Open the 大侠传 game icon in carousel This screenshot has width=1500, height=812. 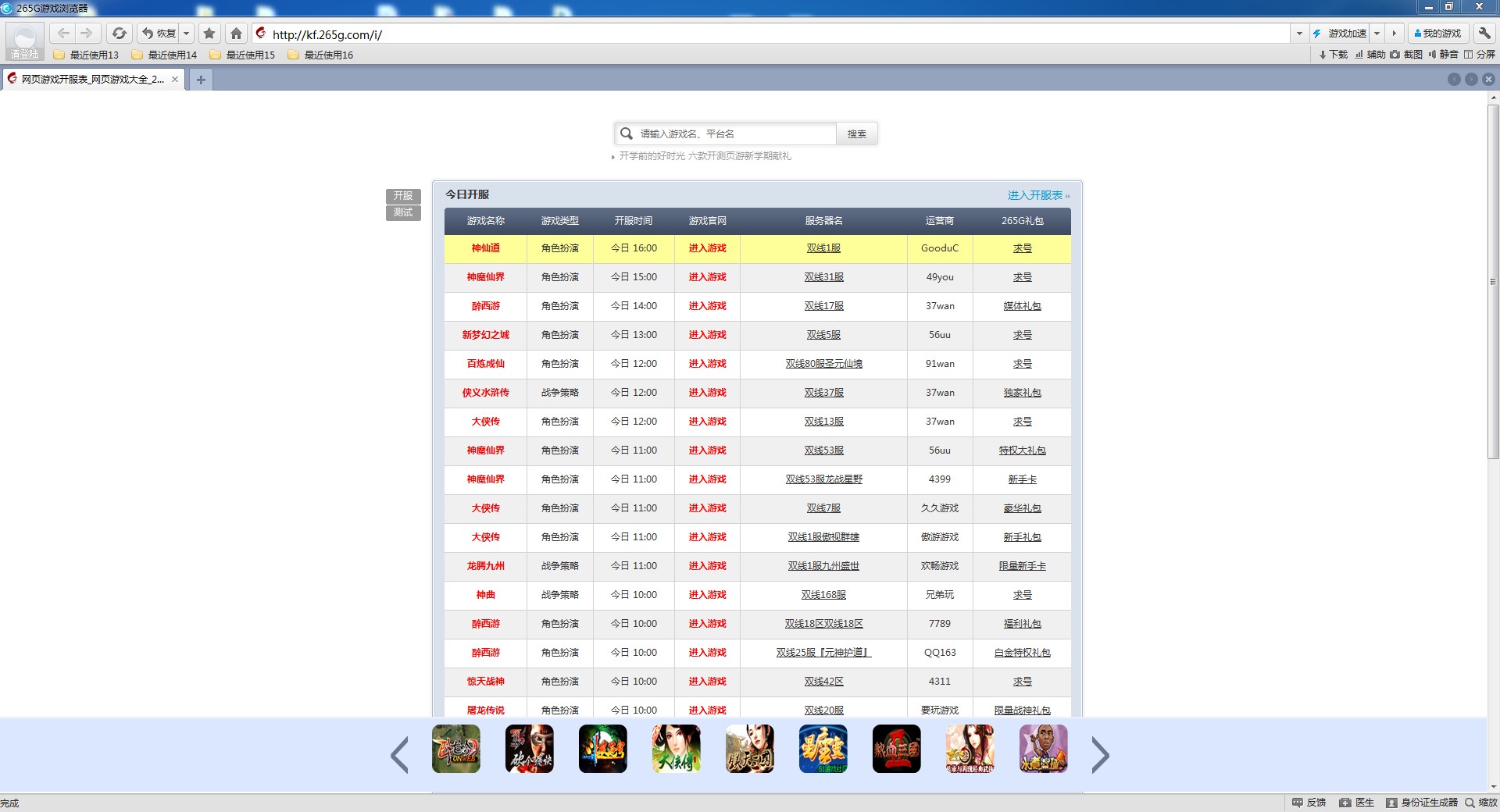click(677, 749)
